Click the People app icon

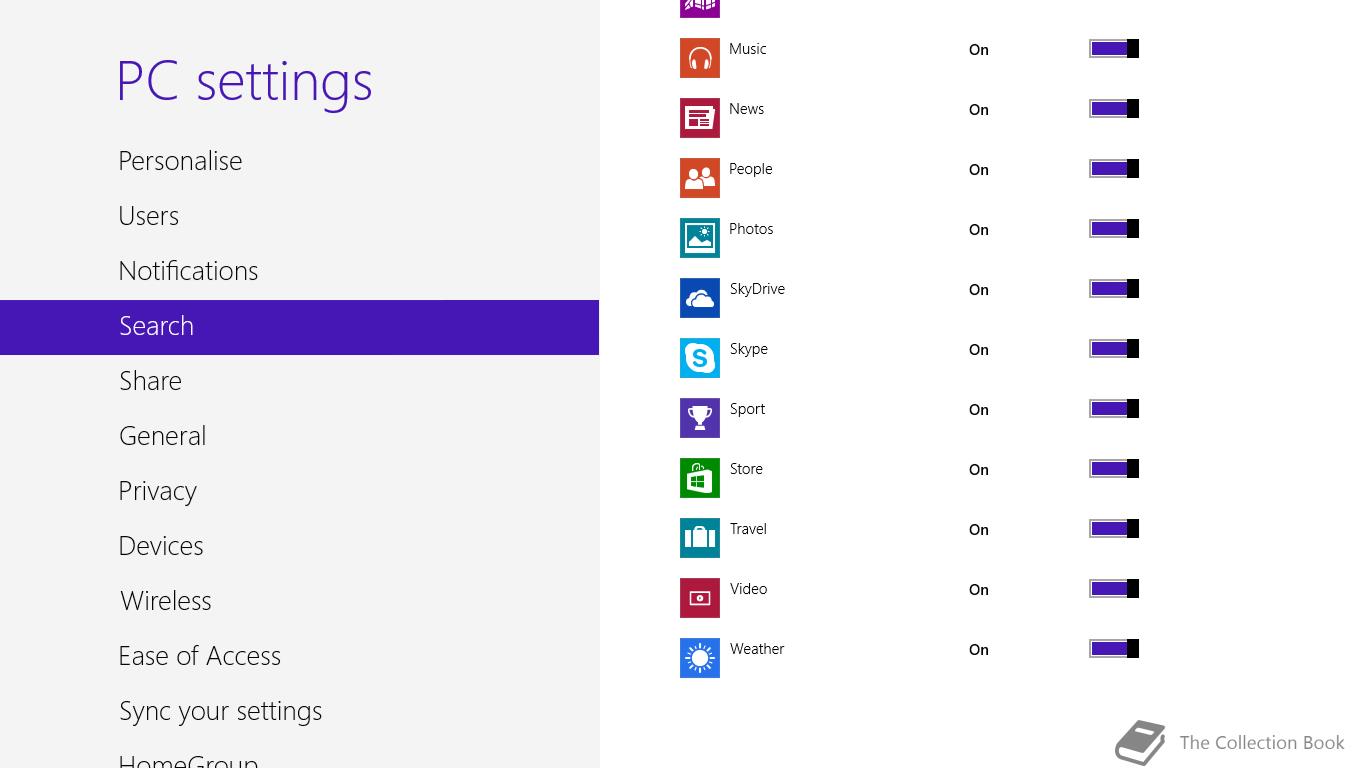(x=700, y=178)
